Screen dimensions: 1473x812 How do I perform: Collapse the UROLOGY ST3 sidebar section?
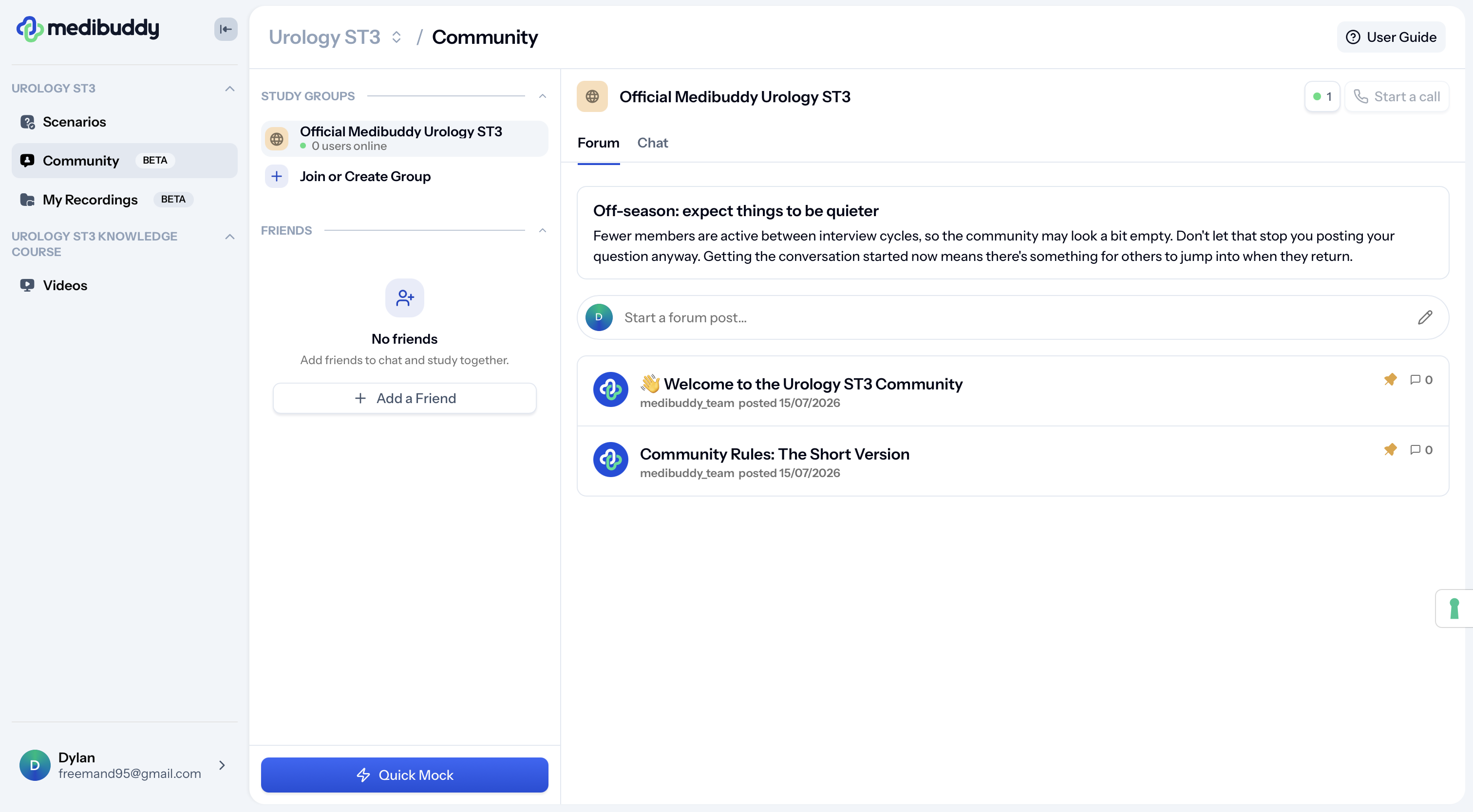click(x=230, y=89)
